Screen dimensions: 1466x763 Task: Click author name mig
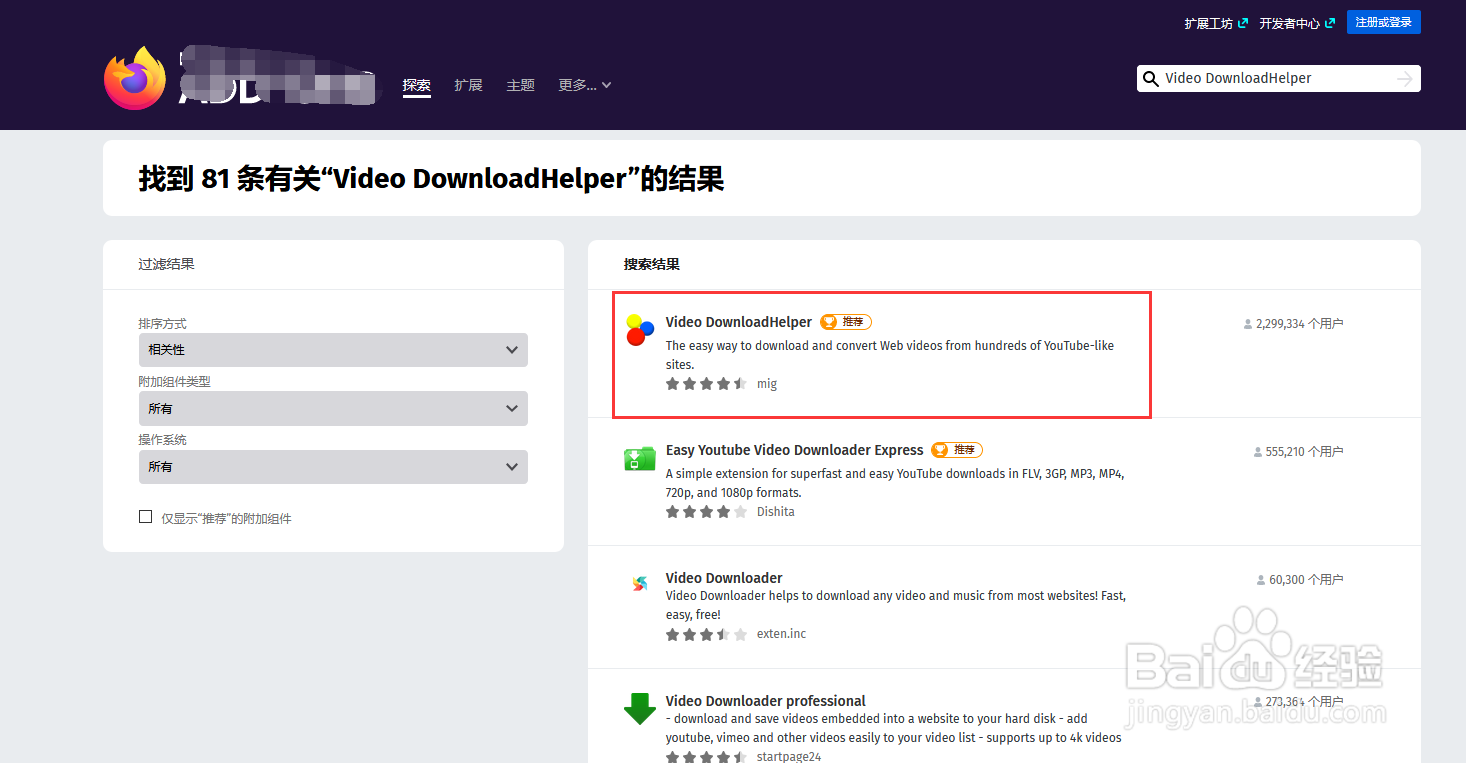coord(767,384)
